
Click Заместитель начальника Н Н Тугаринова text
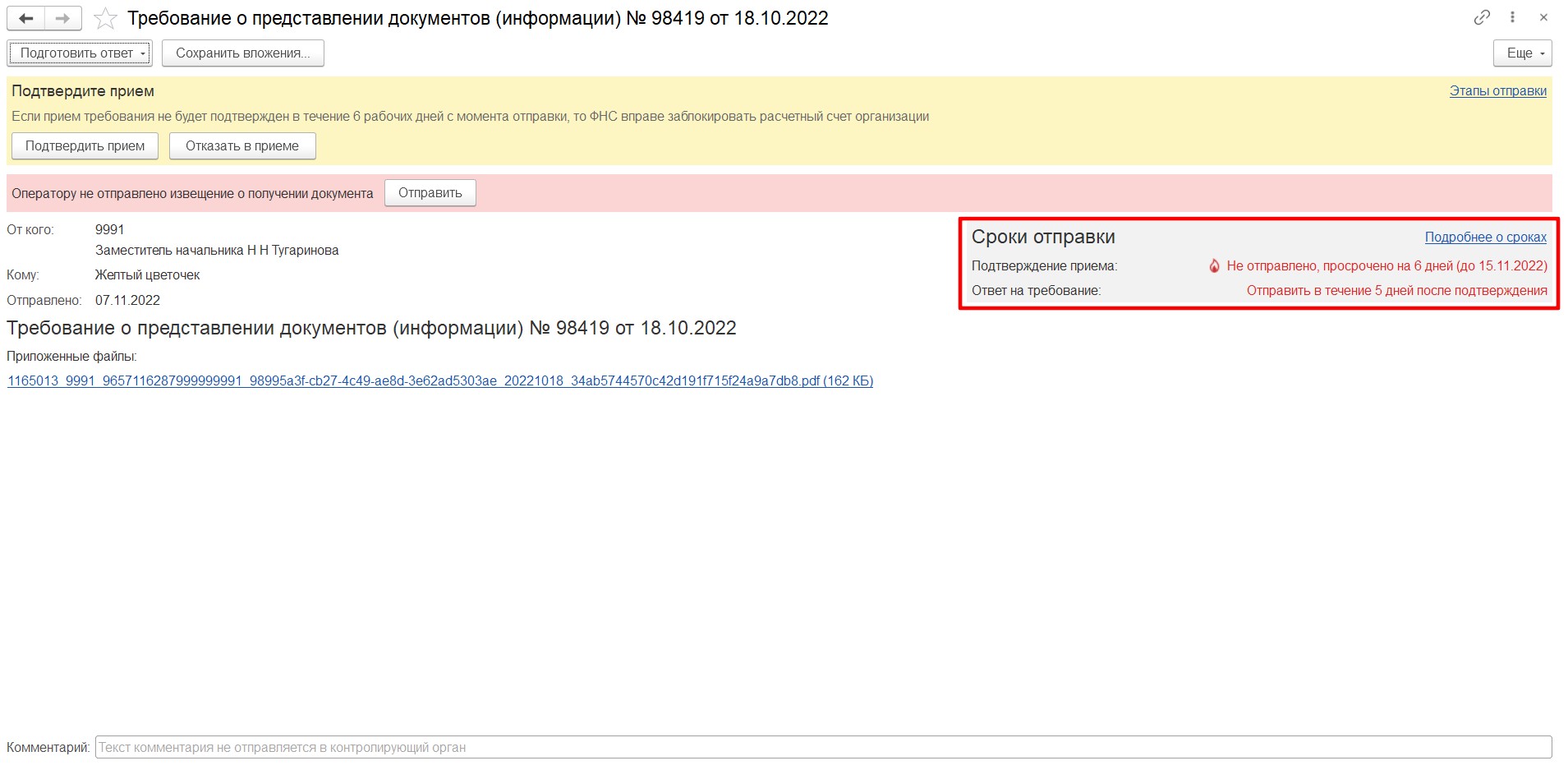point(217,251)
